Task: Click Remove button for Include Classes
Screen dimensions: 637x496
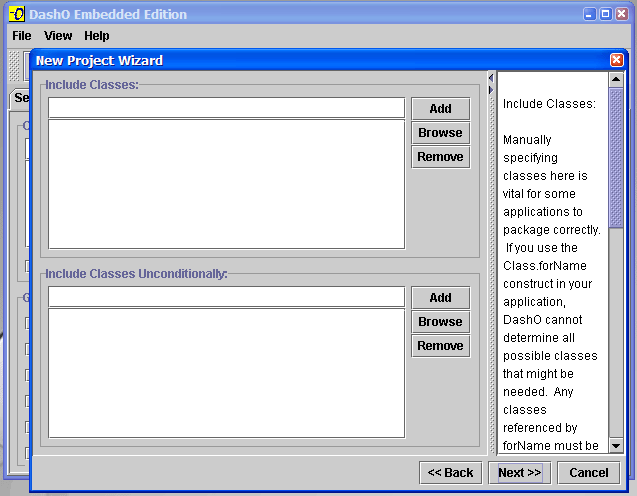Action: coord(440,156)
